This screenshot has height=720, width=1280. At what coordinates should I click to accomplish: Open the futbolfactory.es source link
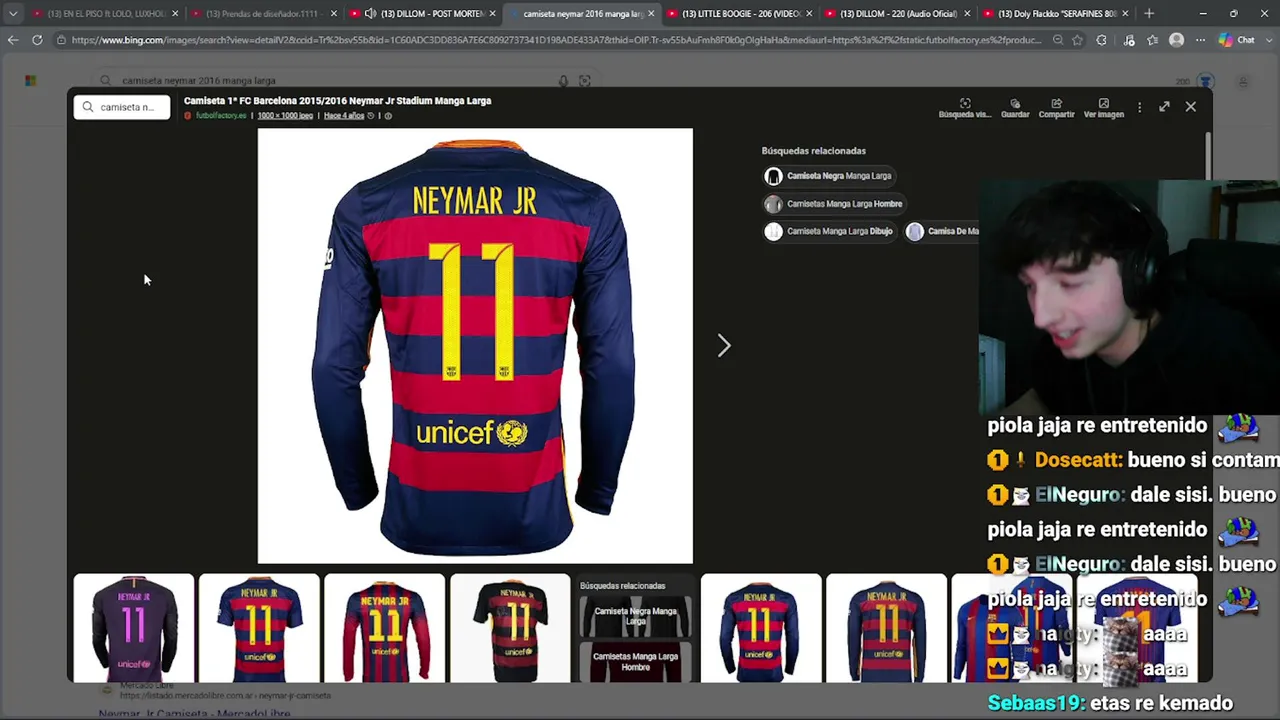coord(220,116)
